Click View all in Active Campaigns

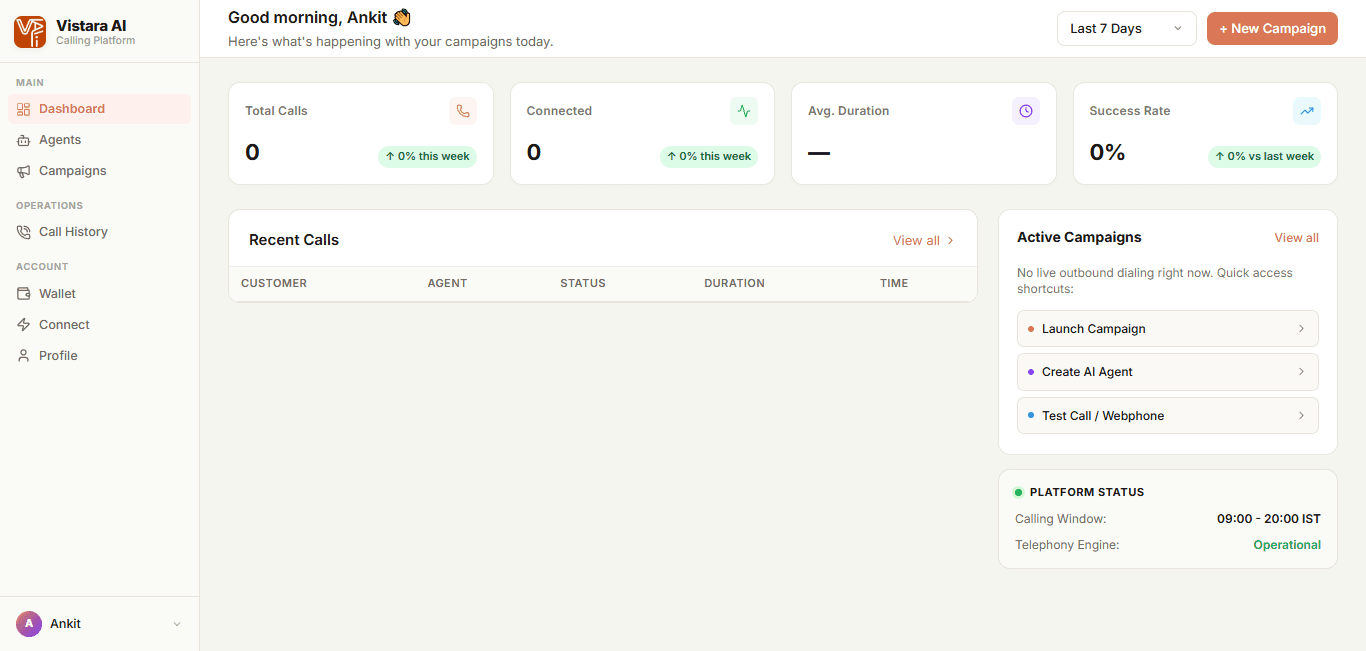[1296, 238]
